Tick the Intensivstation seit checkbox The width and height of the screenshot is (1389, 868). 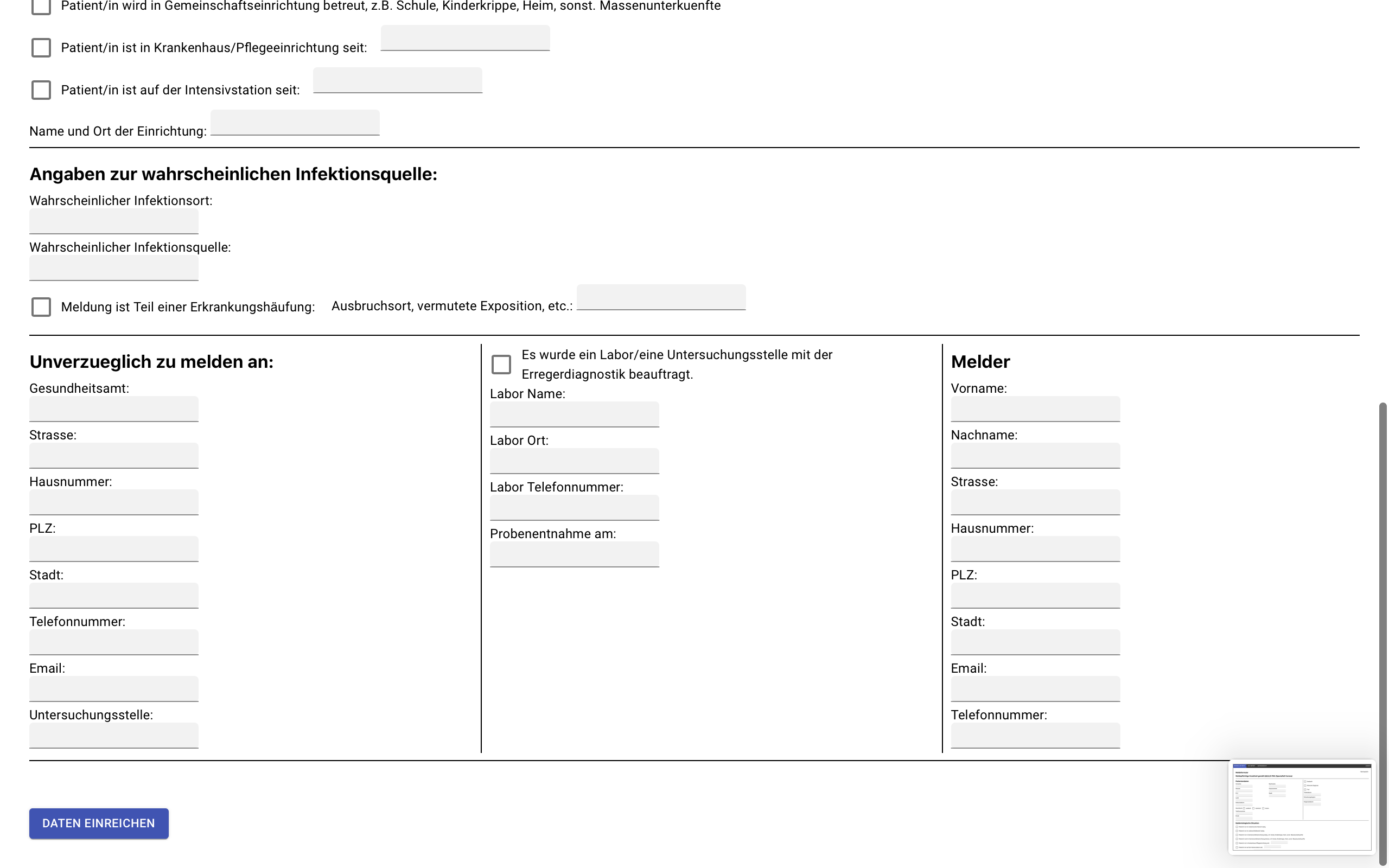[x=41, y=90]
